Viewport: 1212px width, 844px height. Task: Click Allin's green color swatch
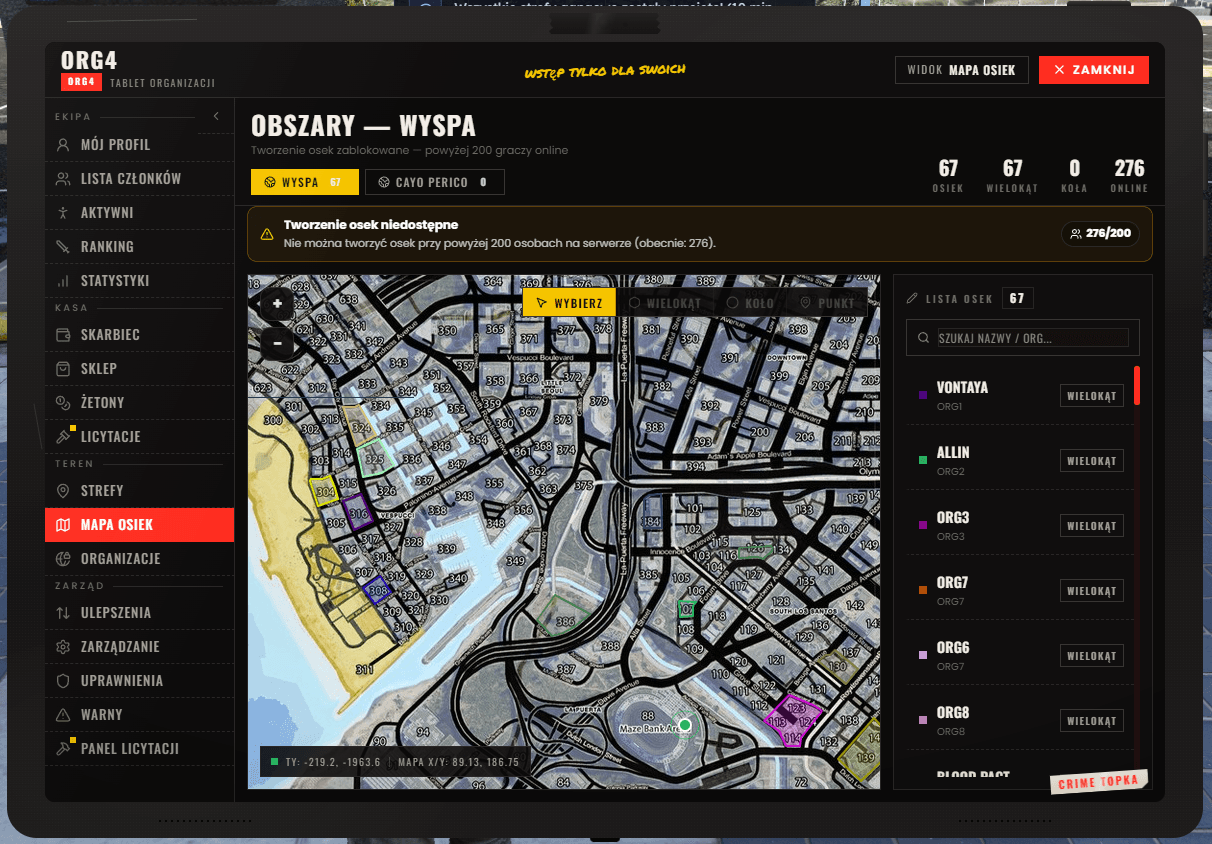pos(923,461)
